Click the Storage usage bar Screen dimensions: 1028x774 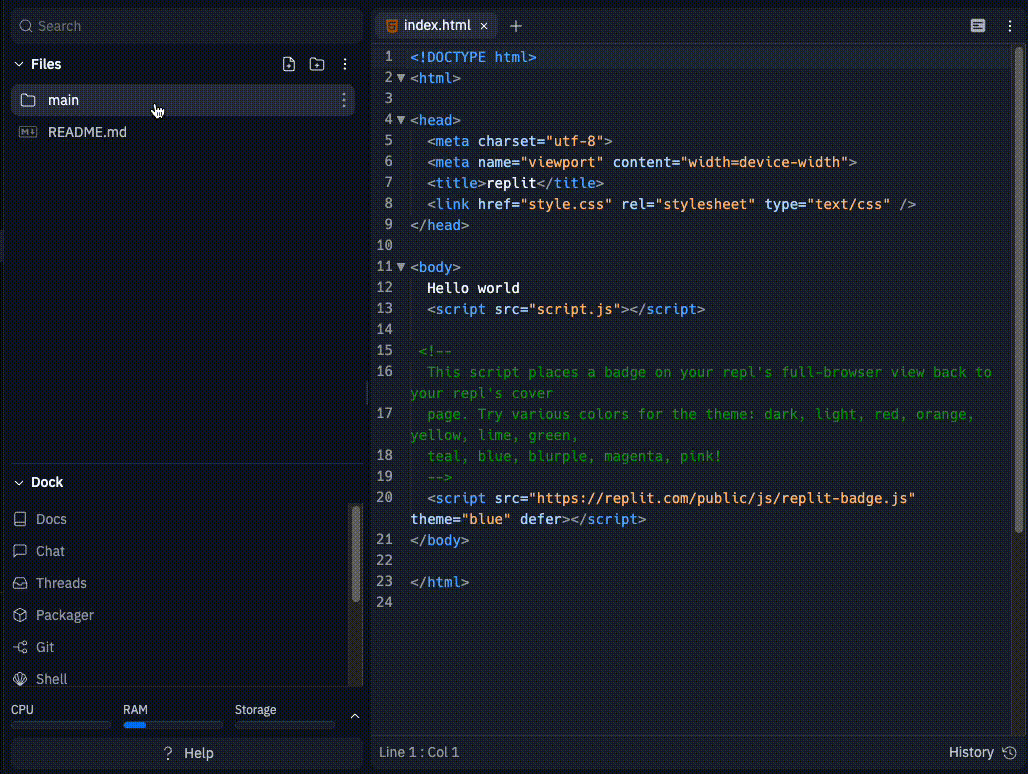[285, 725]
